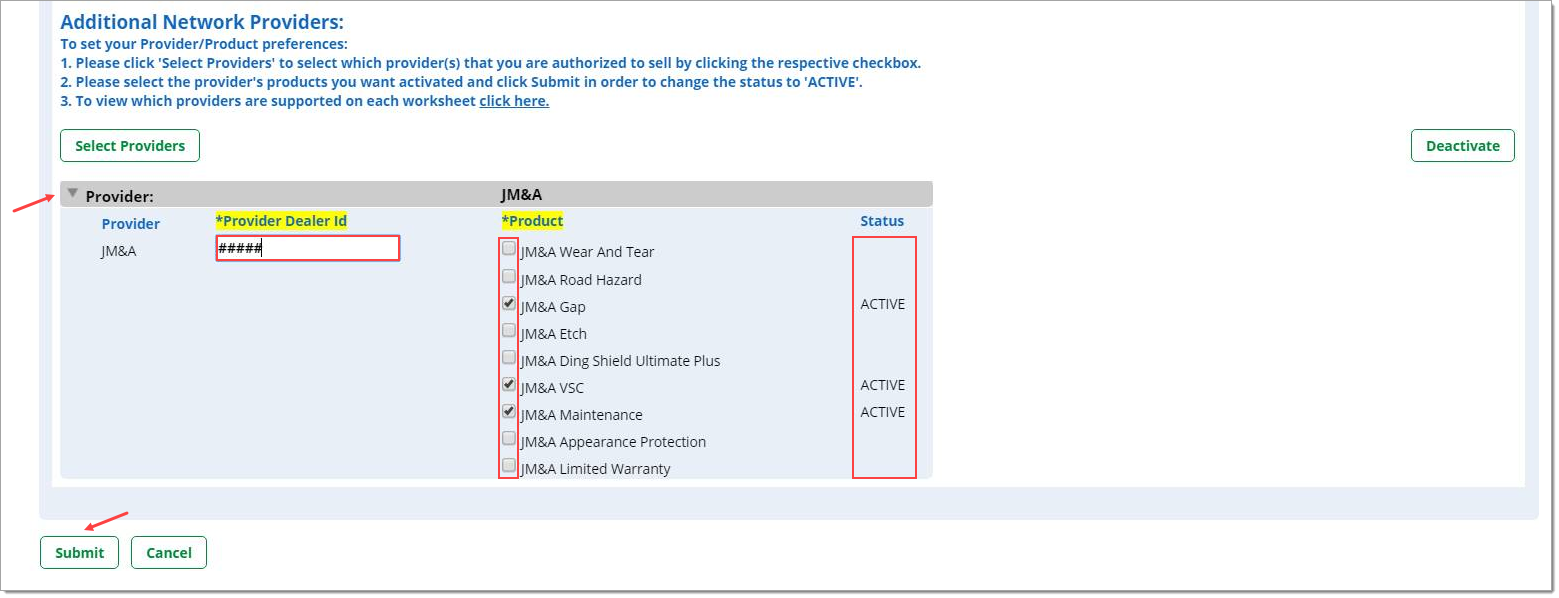Cancel the provider changes

click(169, 553)
